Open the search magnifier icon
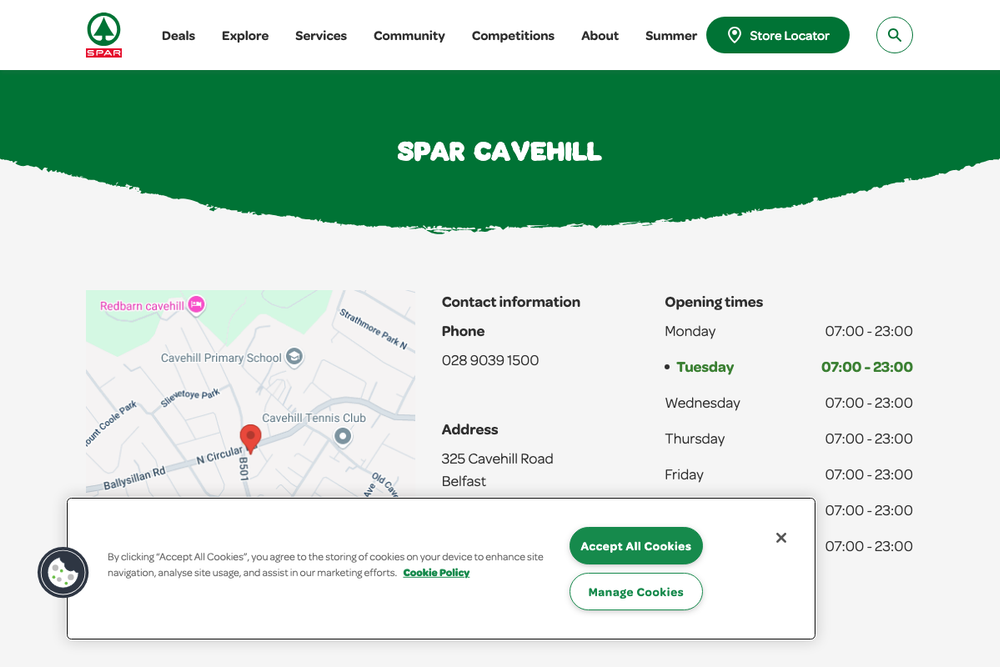1000x667 pixels. [x=894, y=35]
